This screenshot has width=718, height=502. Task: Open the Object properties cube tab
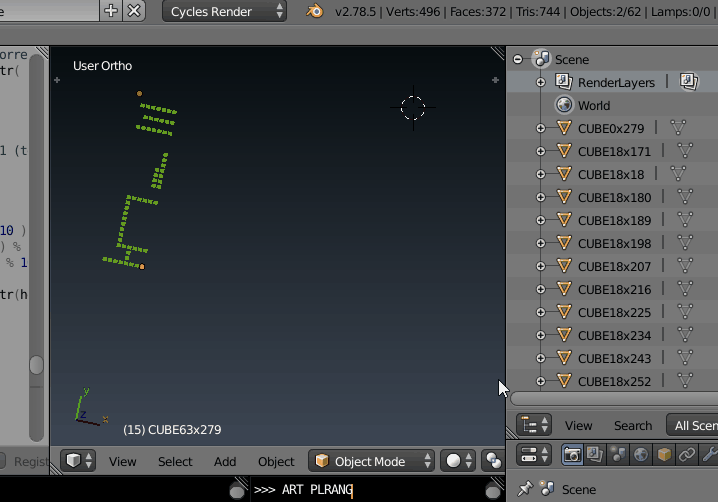point(664,455)
